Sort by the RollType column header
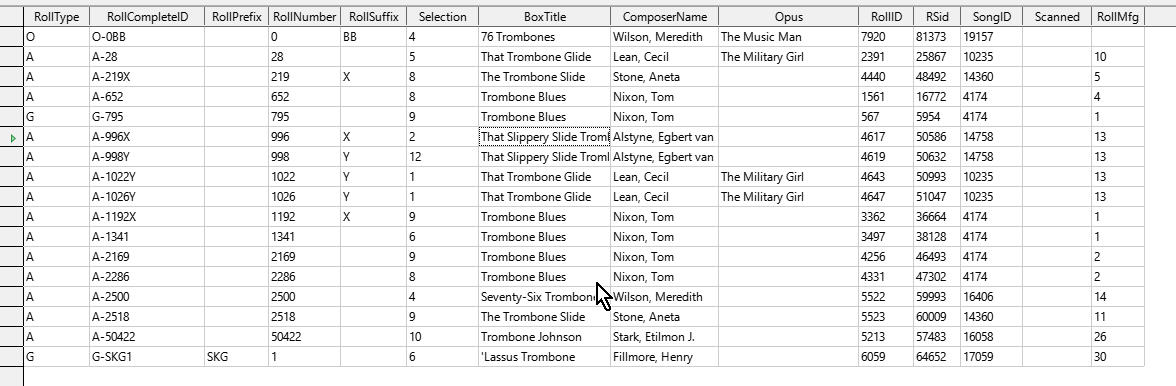1176x386 pixels. coord(56,16)
